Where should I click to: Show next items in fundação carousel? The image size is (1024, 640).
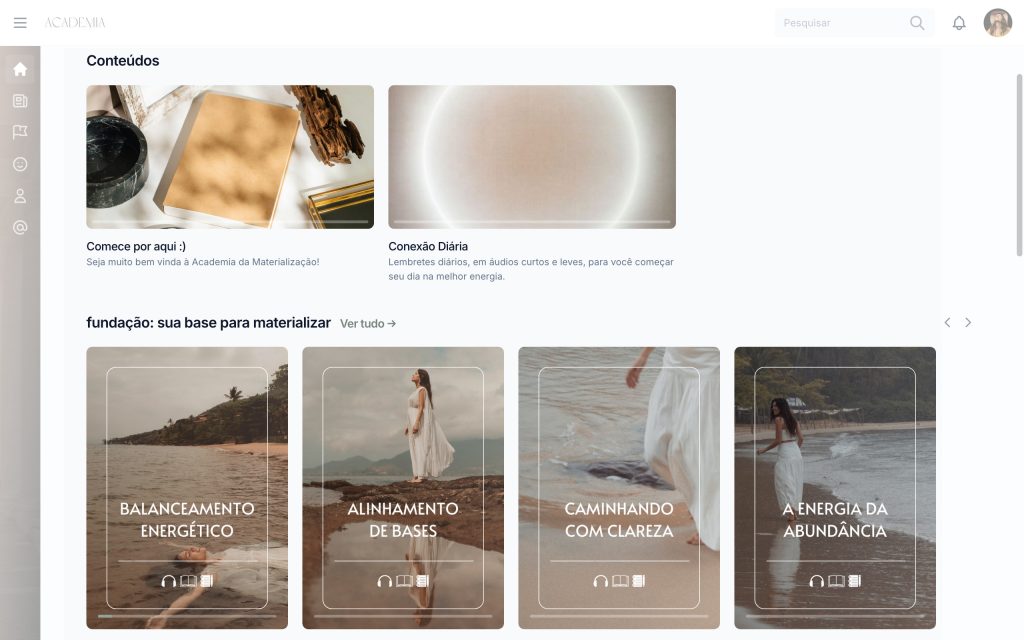968,323
